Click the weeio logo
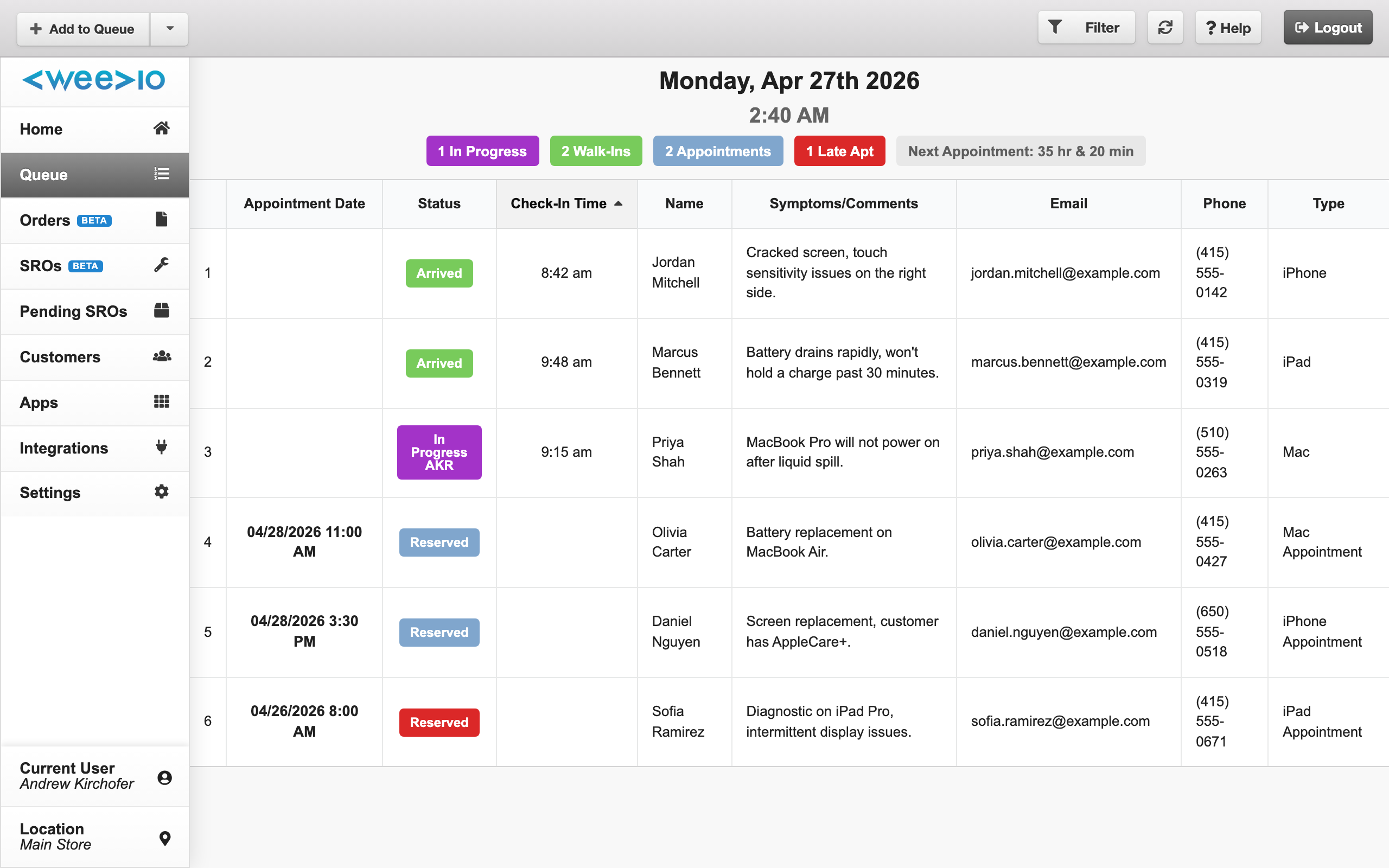 [93, 80]
